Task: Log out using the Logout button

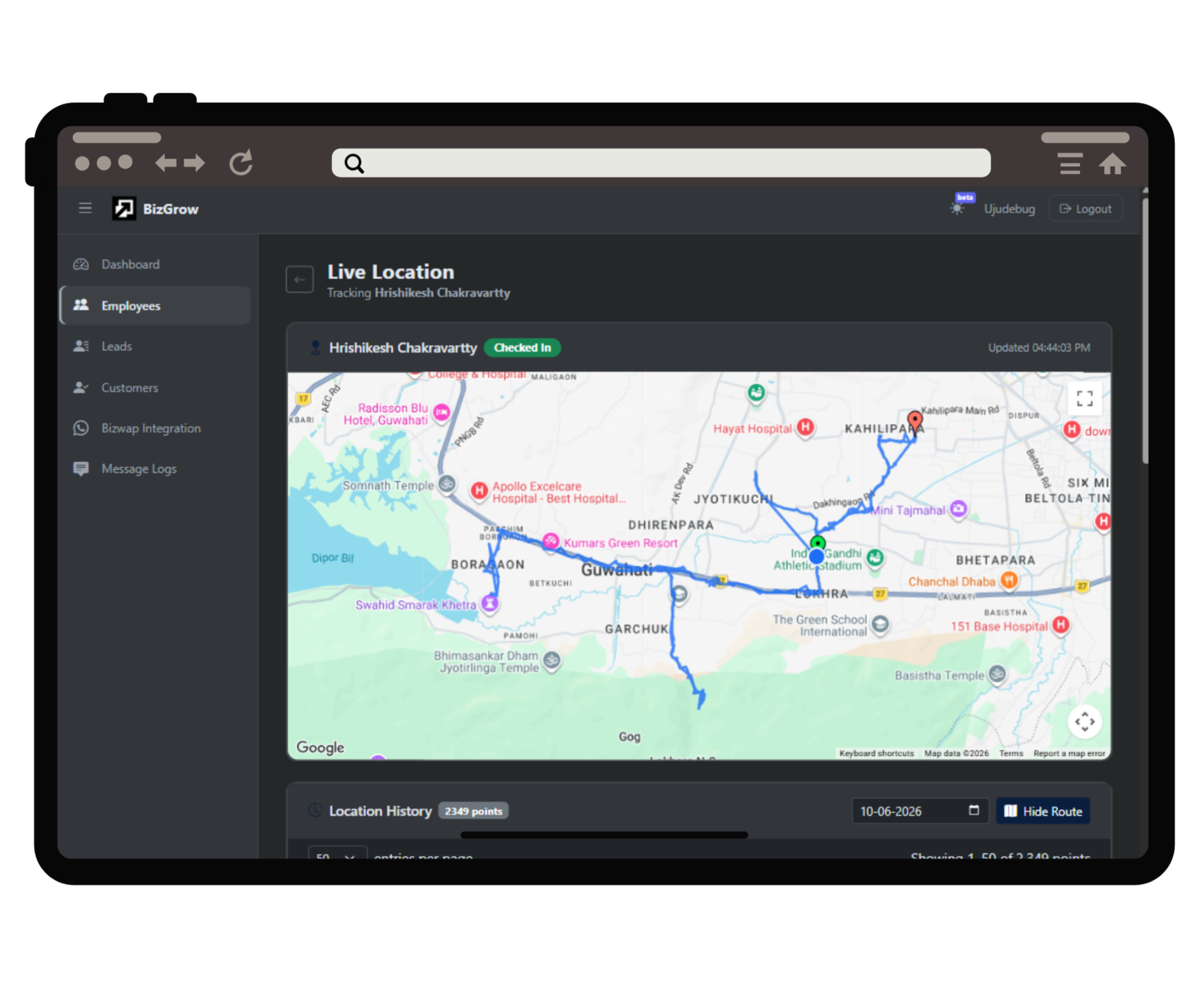Action: (1085, 209)
